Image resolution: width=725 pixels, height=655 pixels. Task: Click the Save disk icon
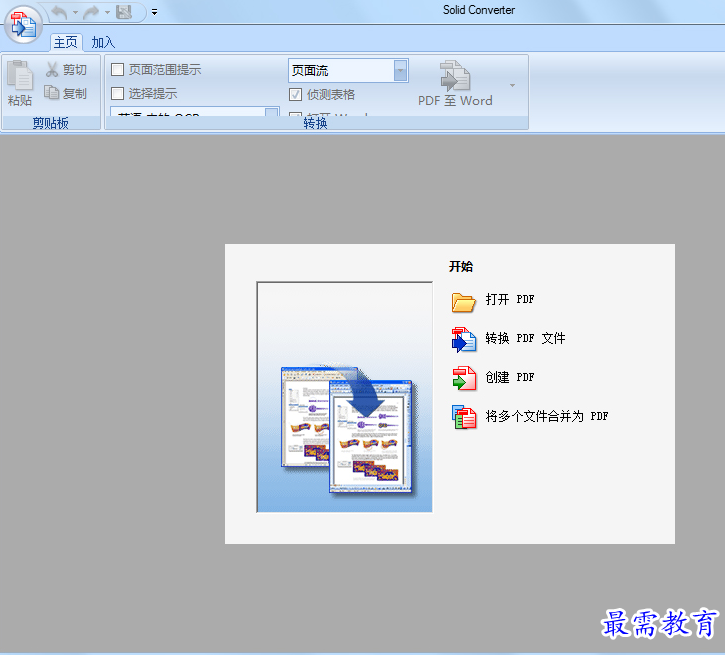[124, 12]
